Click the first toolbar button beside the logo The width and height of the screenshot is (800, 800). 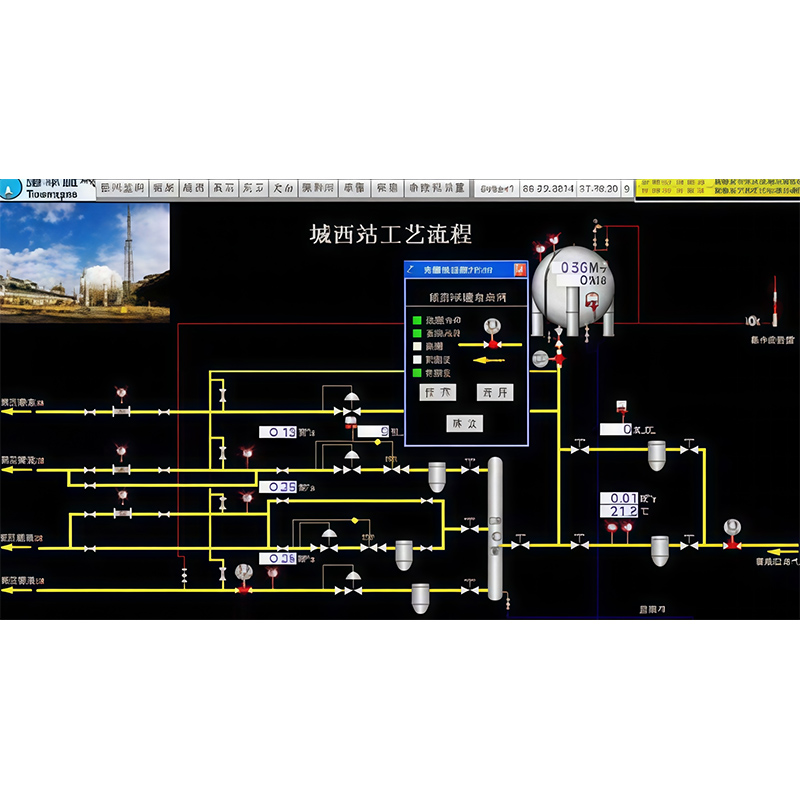tap(122, 188)
